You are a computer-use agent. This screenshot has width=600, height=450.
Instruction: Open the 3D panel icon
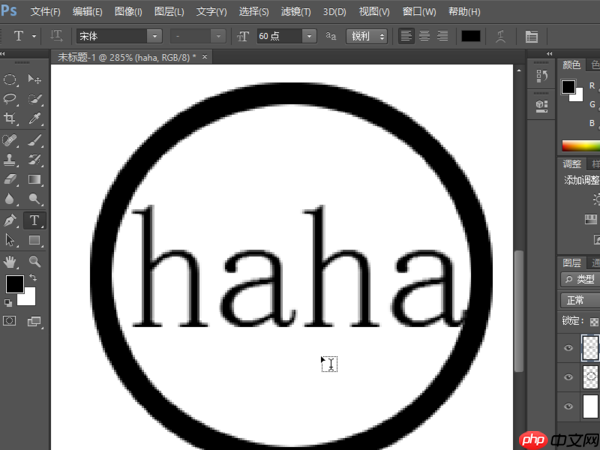pos(541,106)
